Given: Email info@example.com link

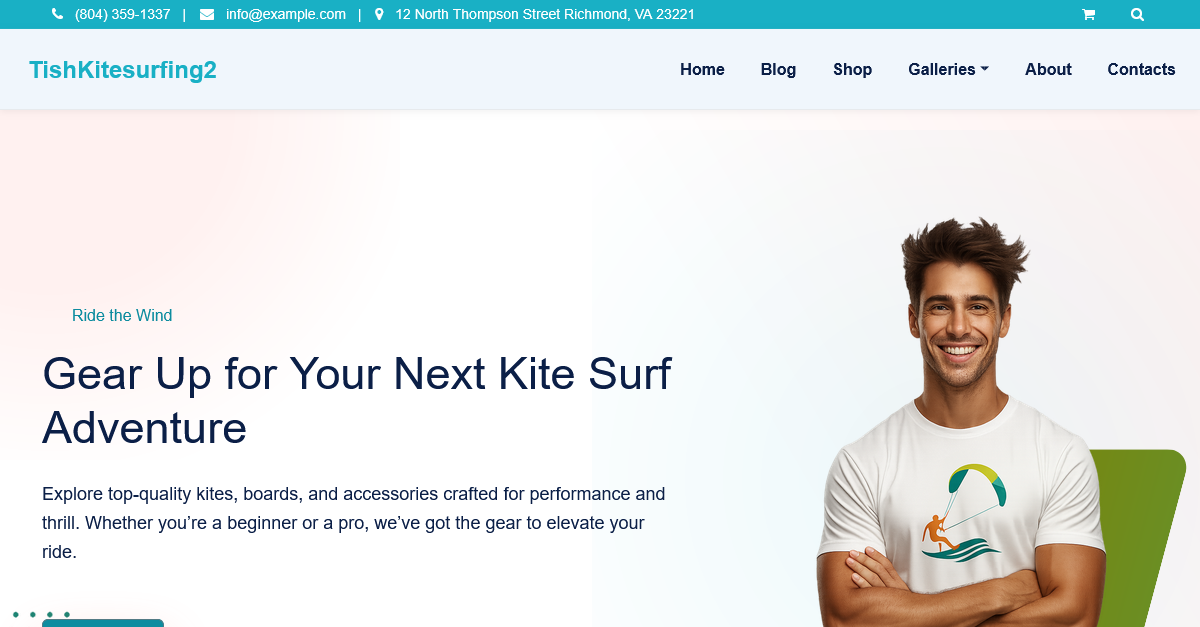Looking at the screenshot, I should [x=286, y=14].
